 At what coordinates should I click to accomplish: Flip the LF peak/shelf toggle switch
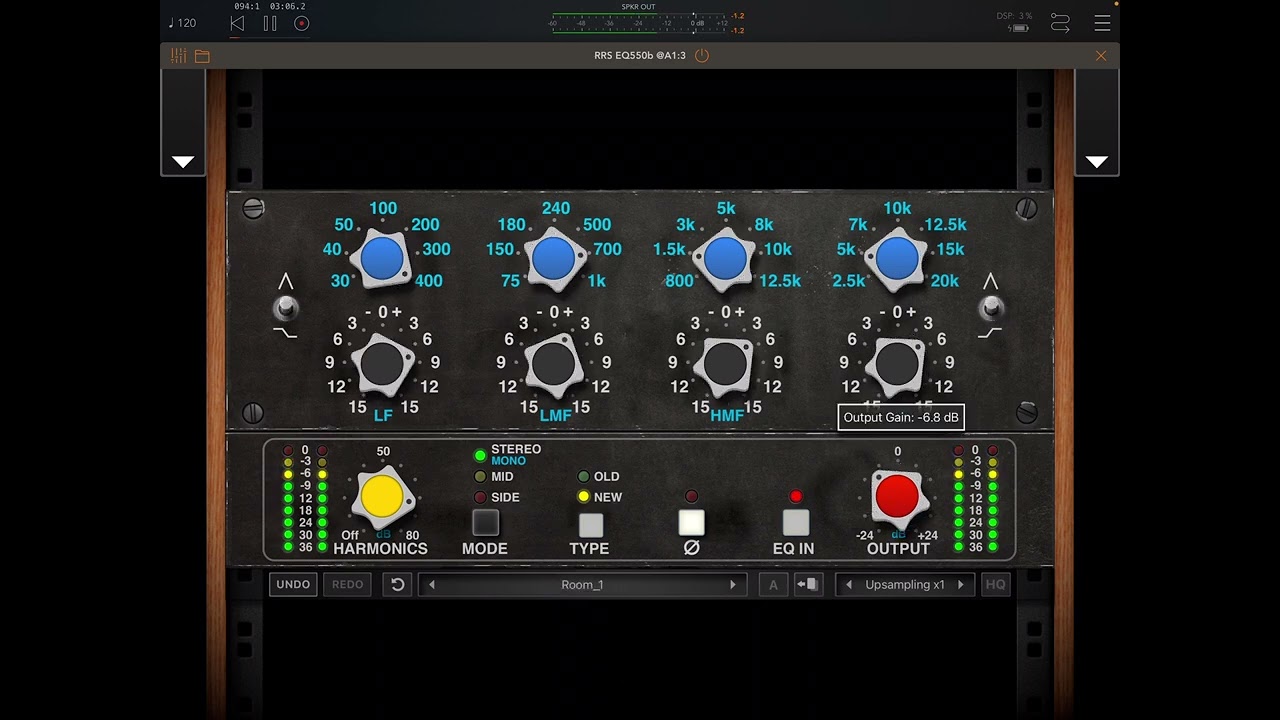coord(286,306)
